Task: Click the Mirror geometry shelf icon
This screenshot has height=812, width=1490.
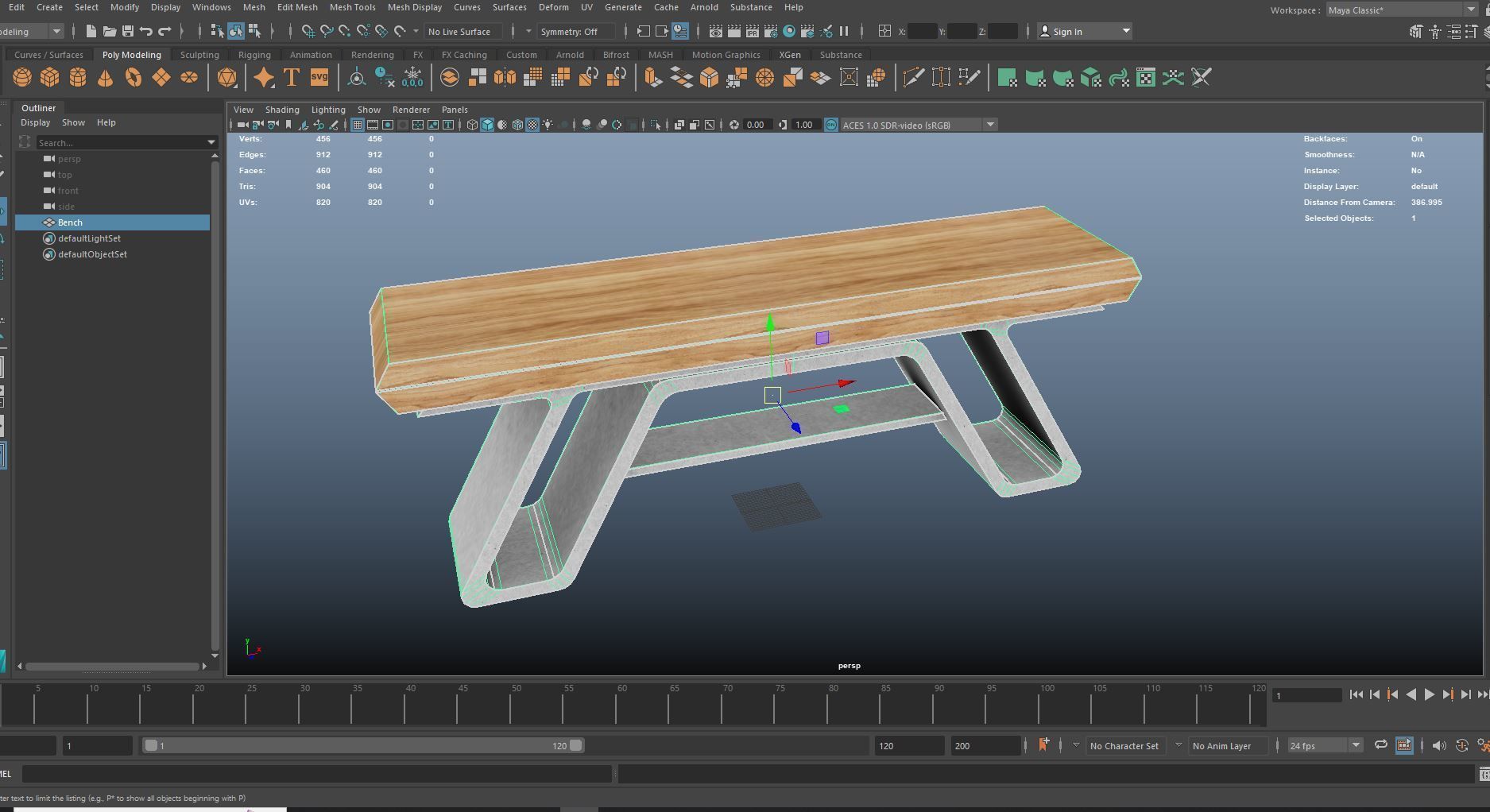Action: (505, 78)
